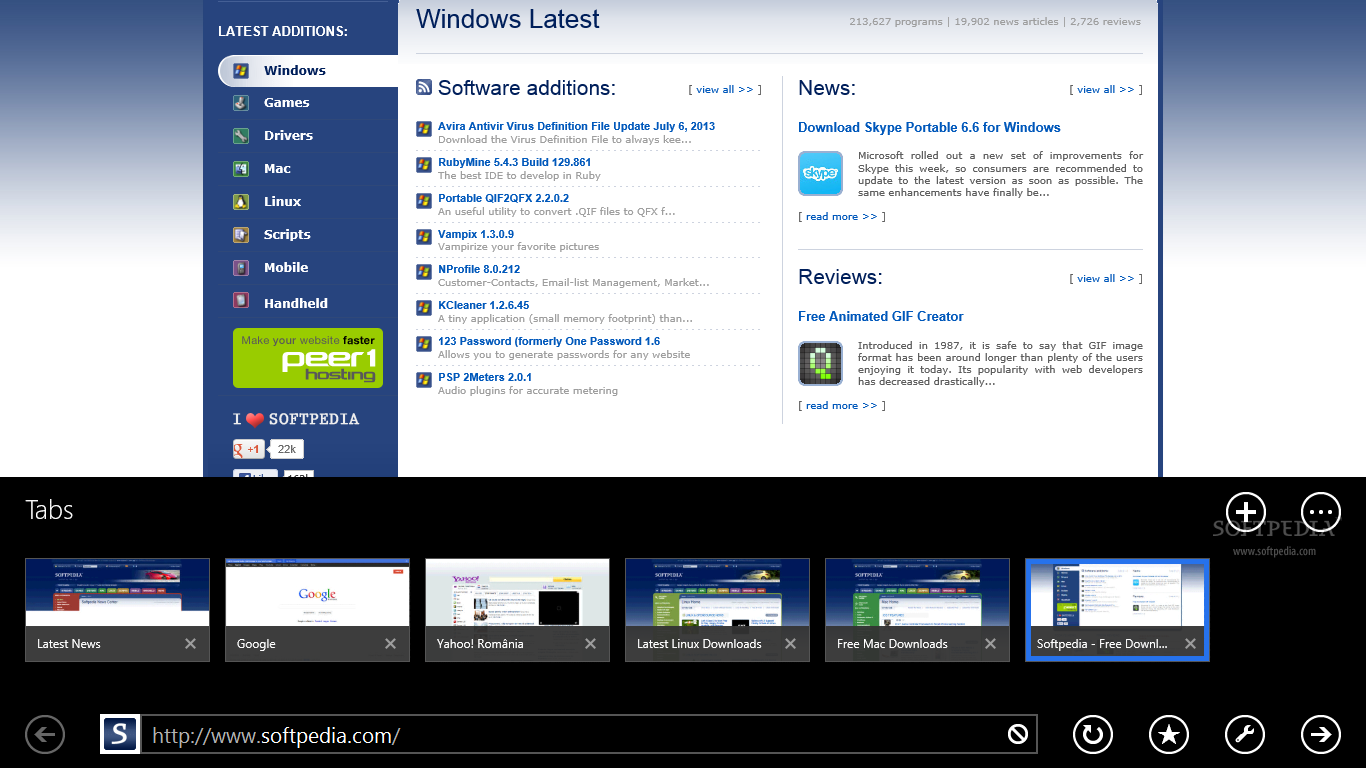Select Drivers in the sidebar list

point(288,135)
